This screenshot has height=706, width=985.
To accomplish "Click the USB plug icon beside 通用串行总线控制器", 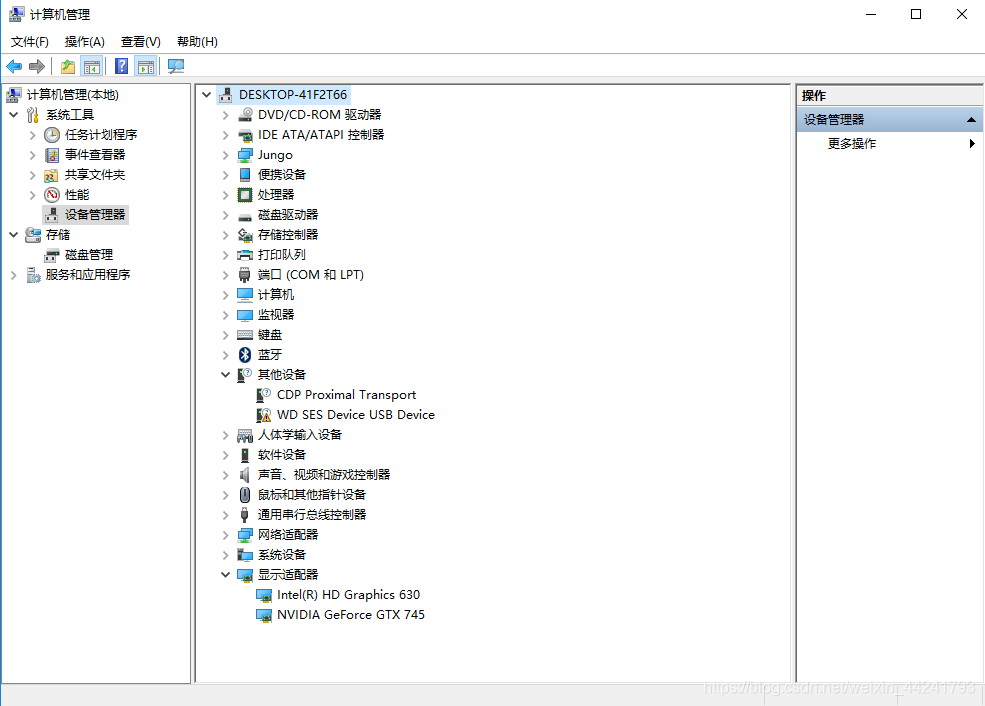I will [x=245, y=515].
